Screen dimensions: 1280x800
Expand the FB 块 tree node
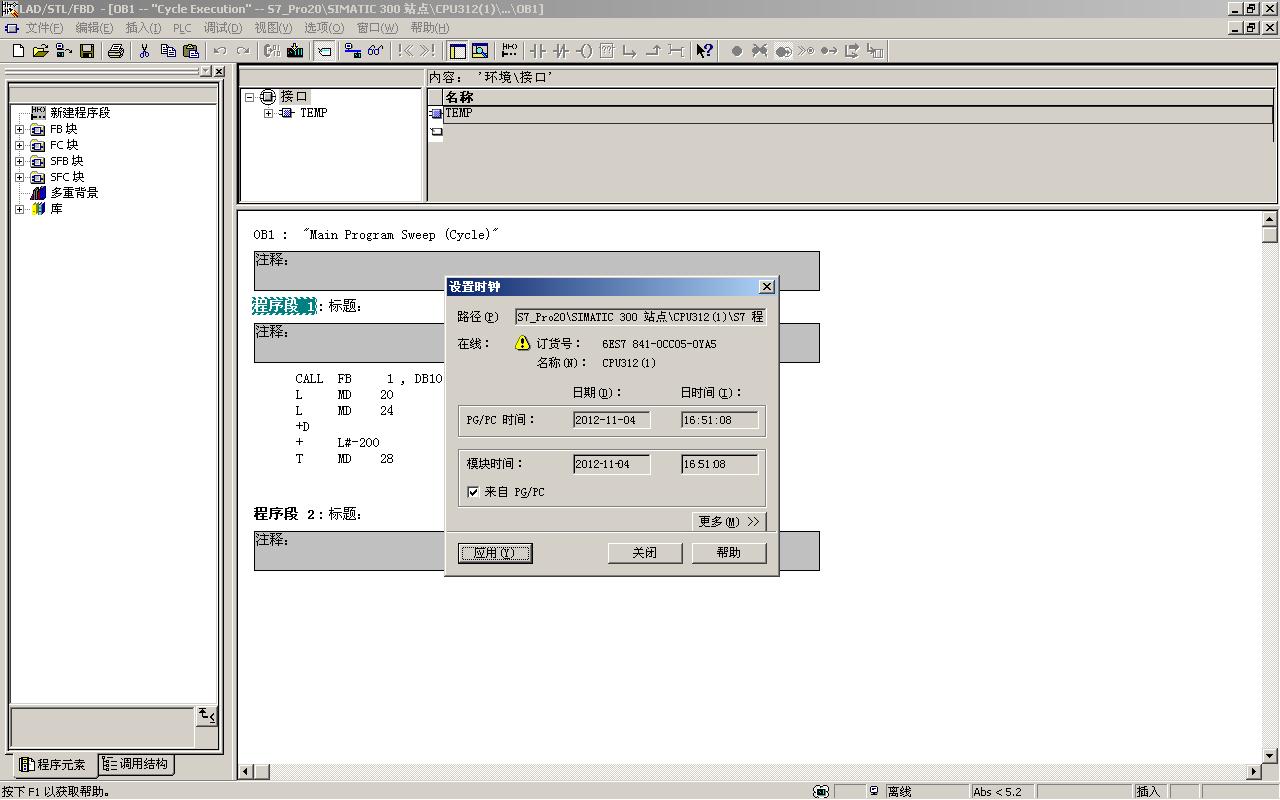(19, 129)
